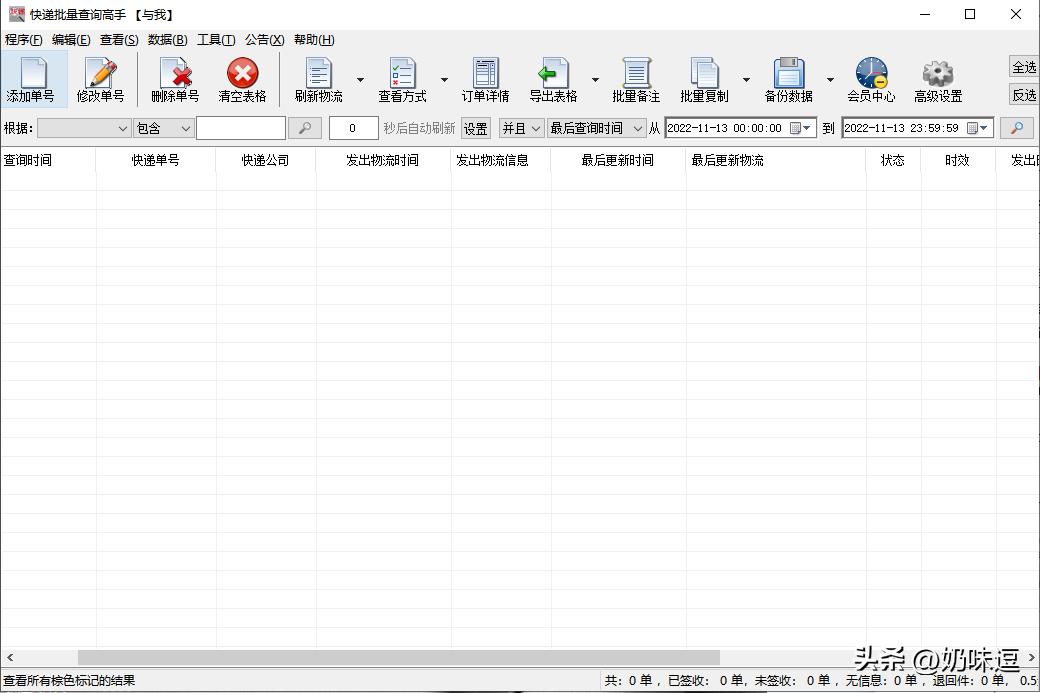Click the 状态 column header
Screen dimensions: 1040x693
click(893, 160)
